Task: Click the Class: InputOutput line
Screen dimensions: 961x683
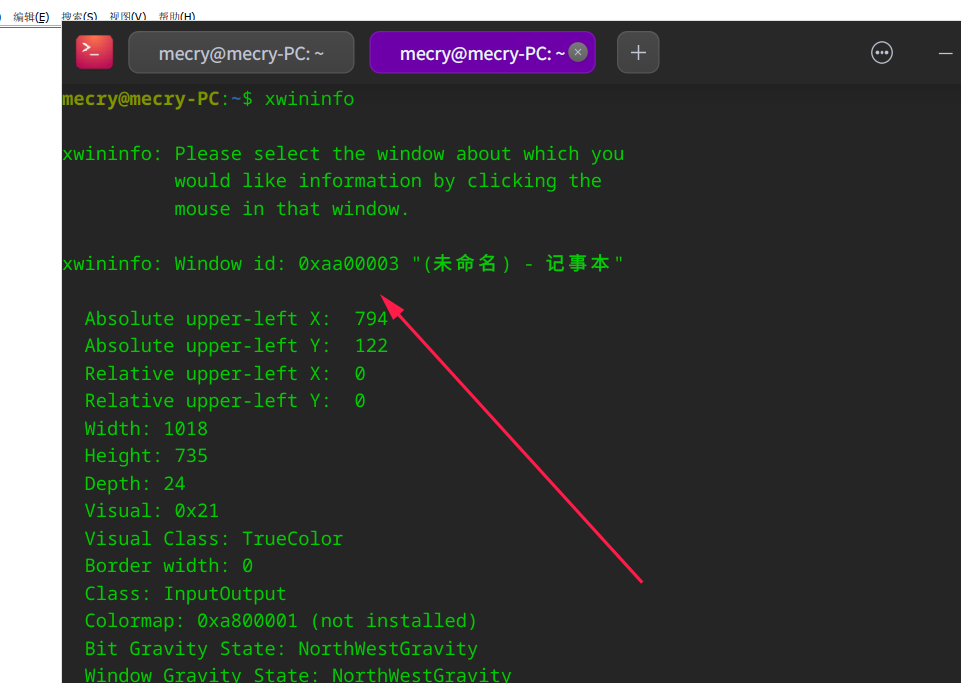Action: (185, 593)
